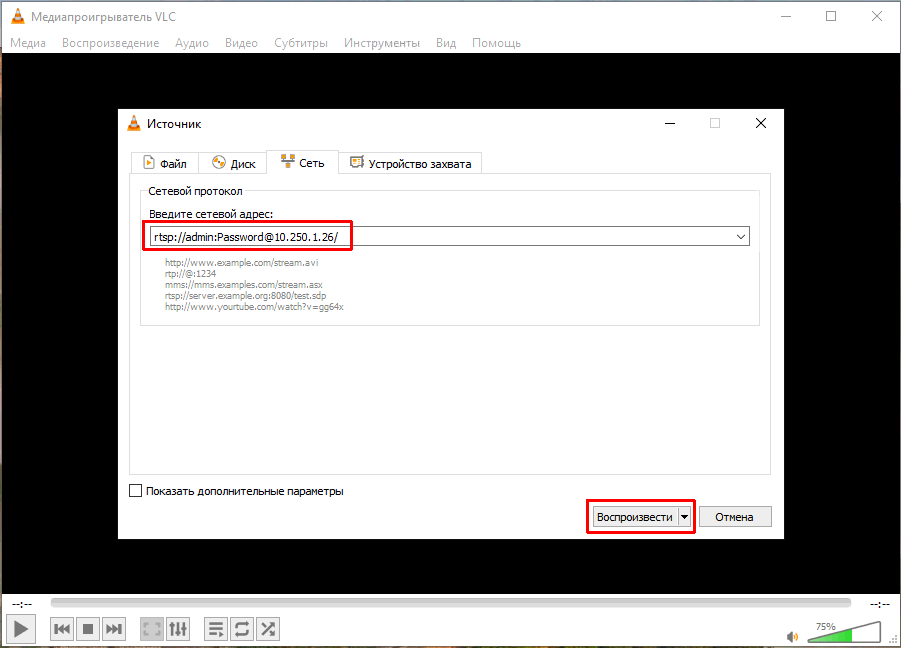Minimize the Источник dialog
Image resolution: width=901 pixels, height=648 pixels.
click(x=670, y=124)
